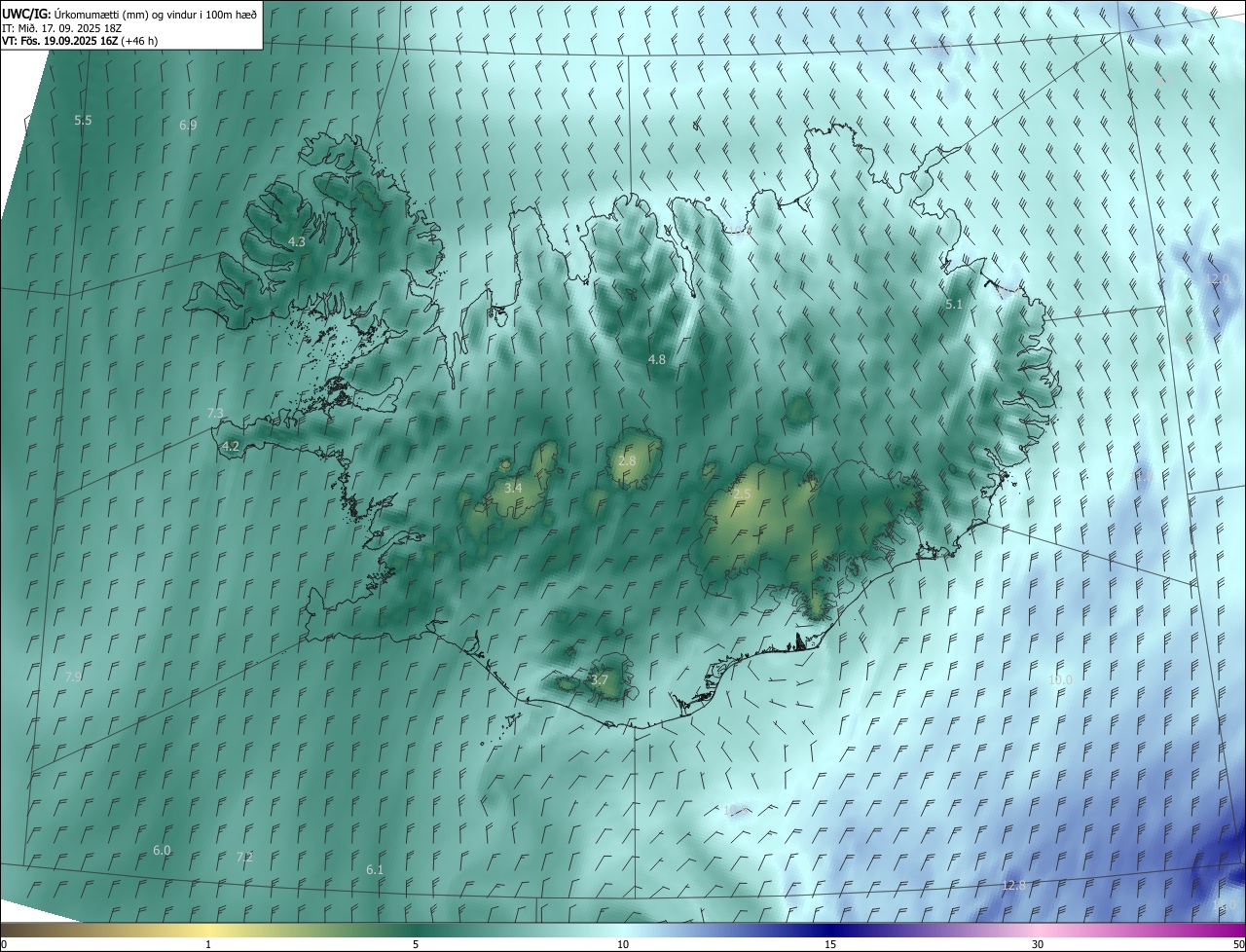Click the 4.2 value on the peninsula
1246x952 pixels.
(231, 447)
